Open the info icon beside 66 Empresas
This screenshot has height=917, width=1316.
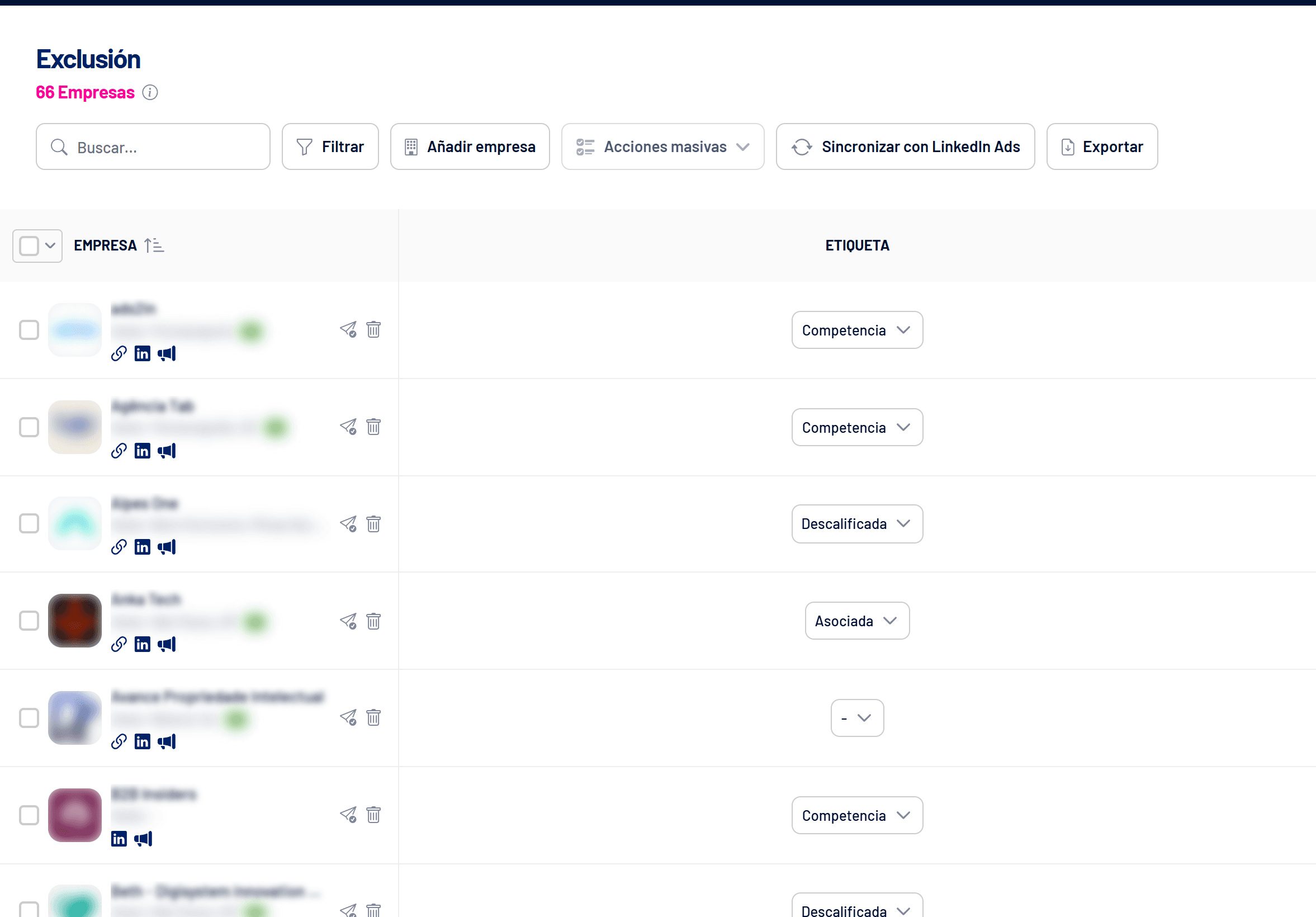(x=150, y=92)
